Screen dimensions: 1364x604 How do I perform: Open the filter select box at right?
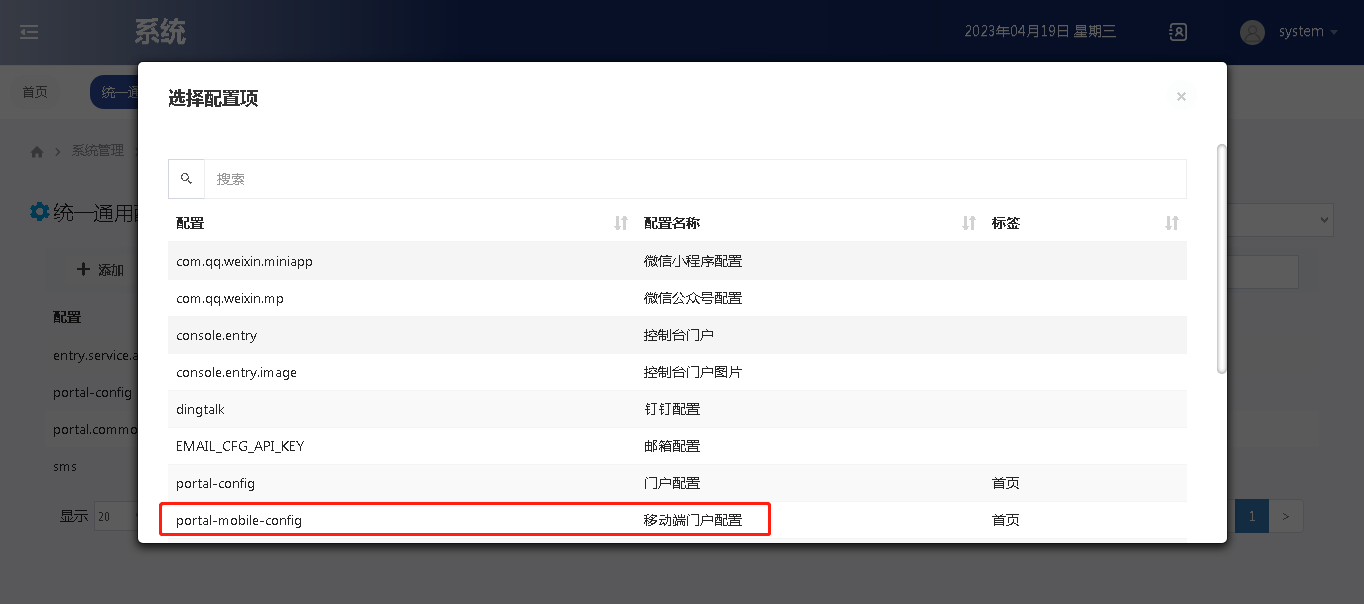coord(1282,219)
